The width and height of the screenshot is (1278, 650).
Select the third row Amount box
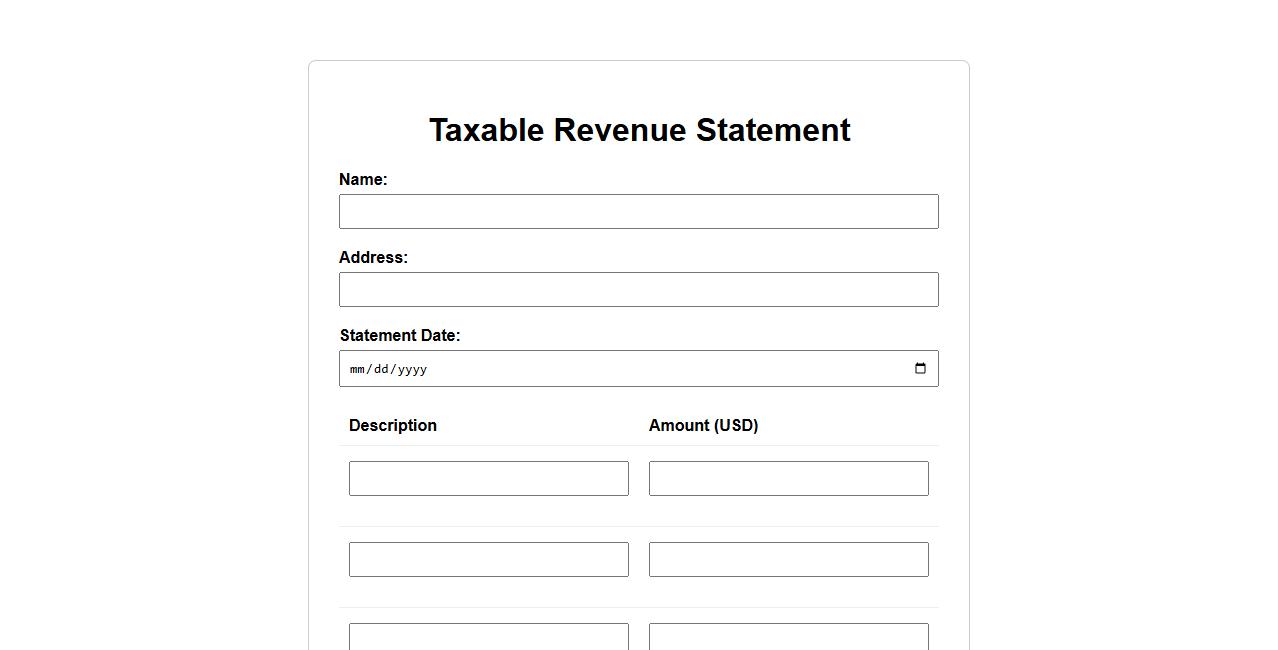click(788, 637)
